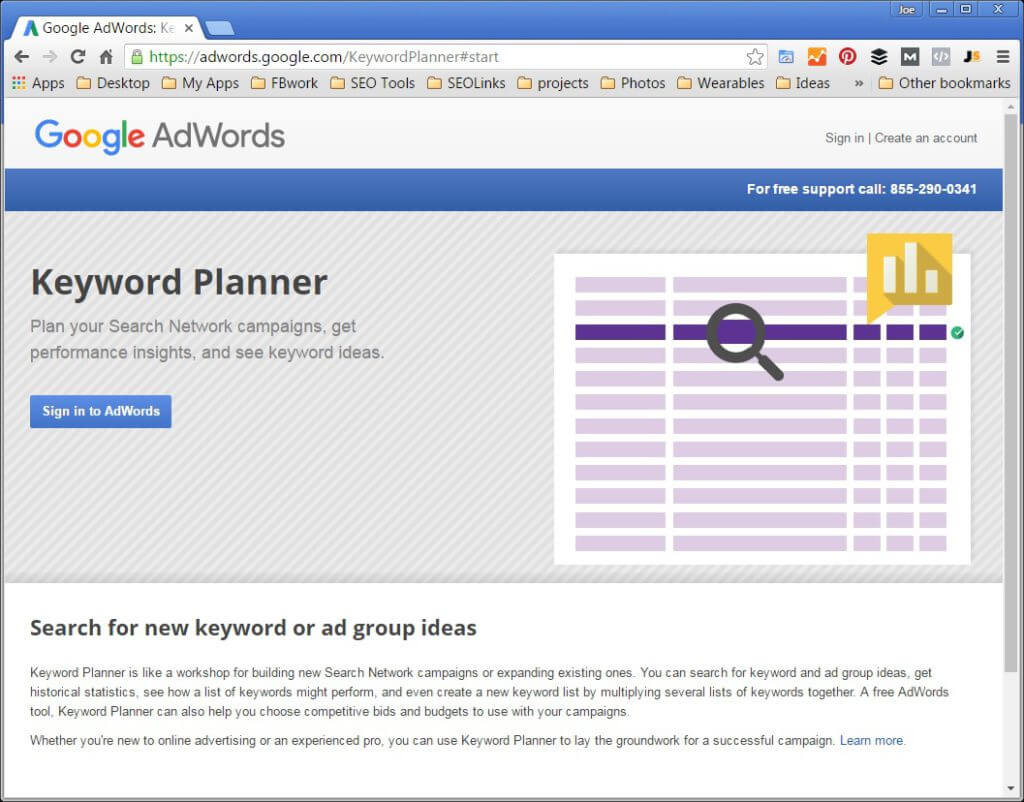Open the Photos bookmarks folder
Viewport: 1024px width, 802px height.
point(633,83)
